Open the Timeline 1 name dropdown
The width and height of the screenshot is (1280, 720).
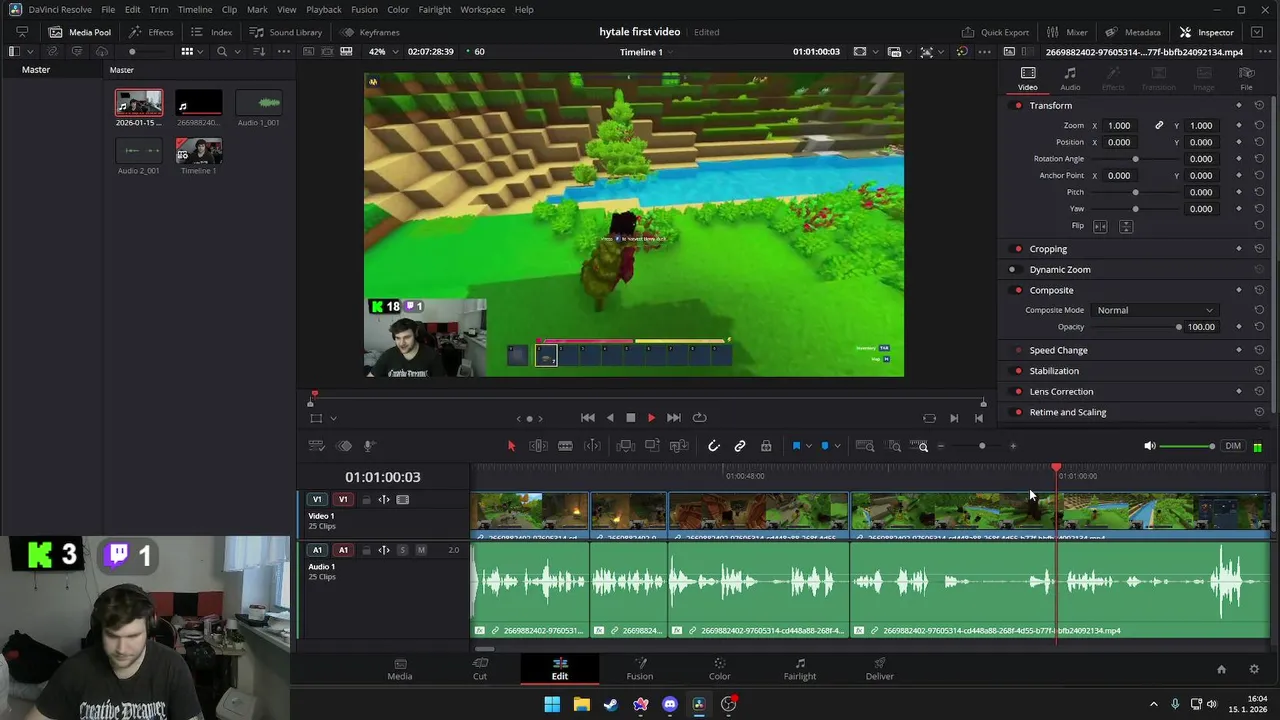coord(646,52)
